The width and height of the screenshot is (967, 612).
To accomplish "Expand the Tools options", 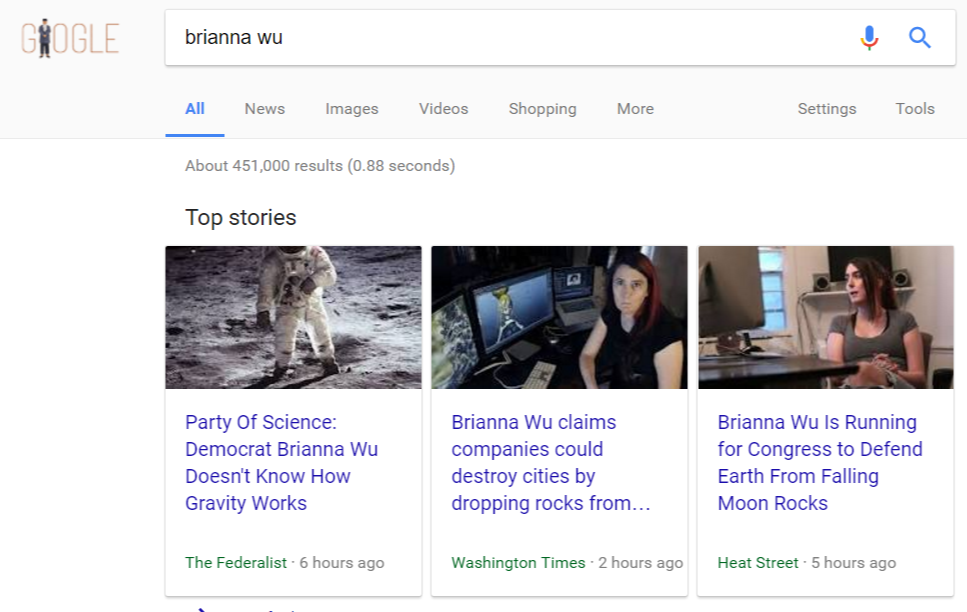I will (x=915, y=109).
